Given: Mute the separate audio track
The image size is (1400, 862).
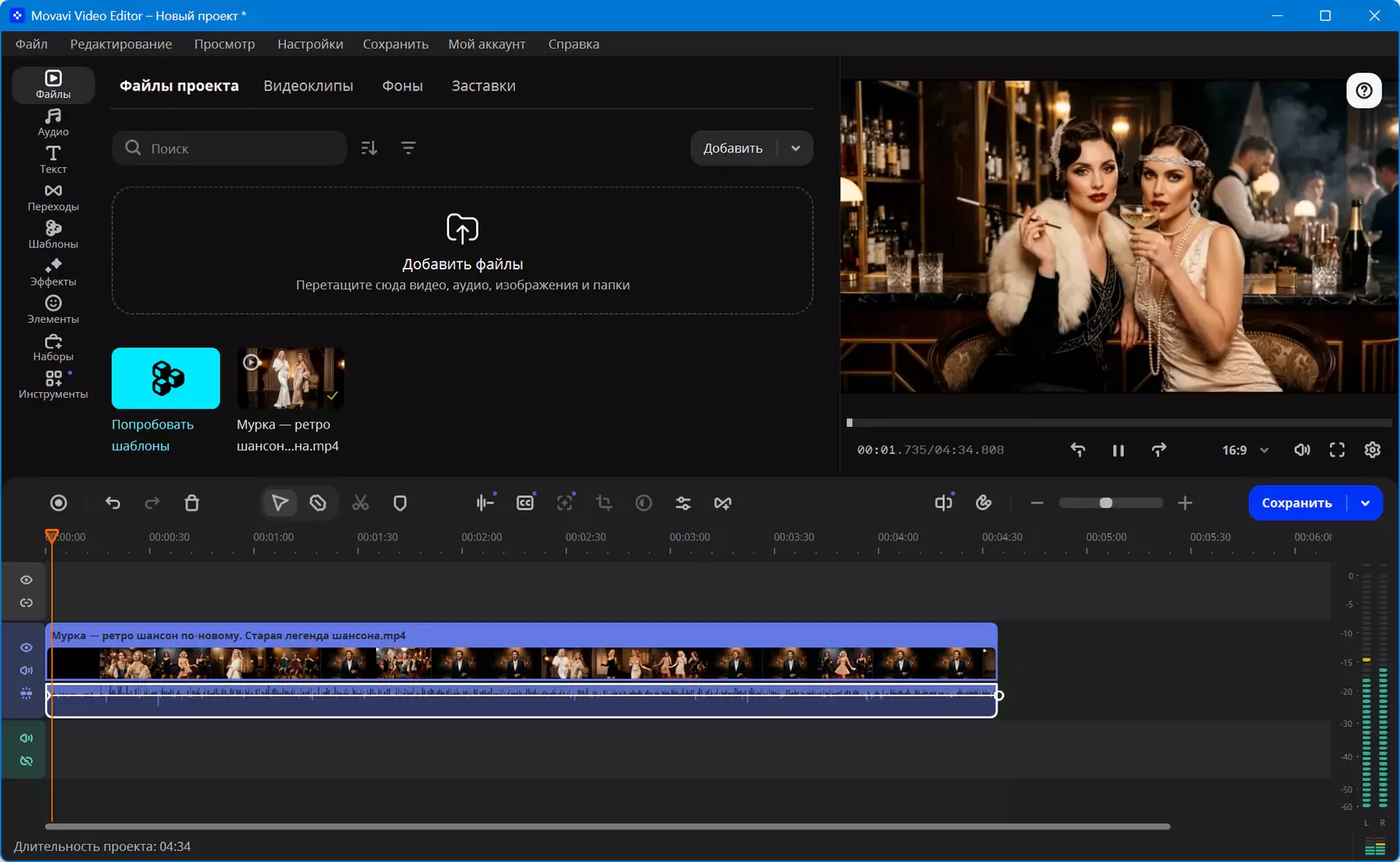Looking at the screenshot, I should 26,738.
